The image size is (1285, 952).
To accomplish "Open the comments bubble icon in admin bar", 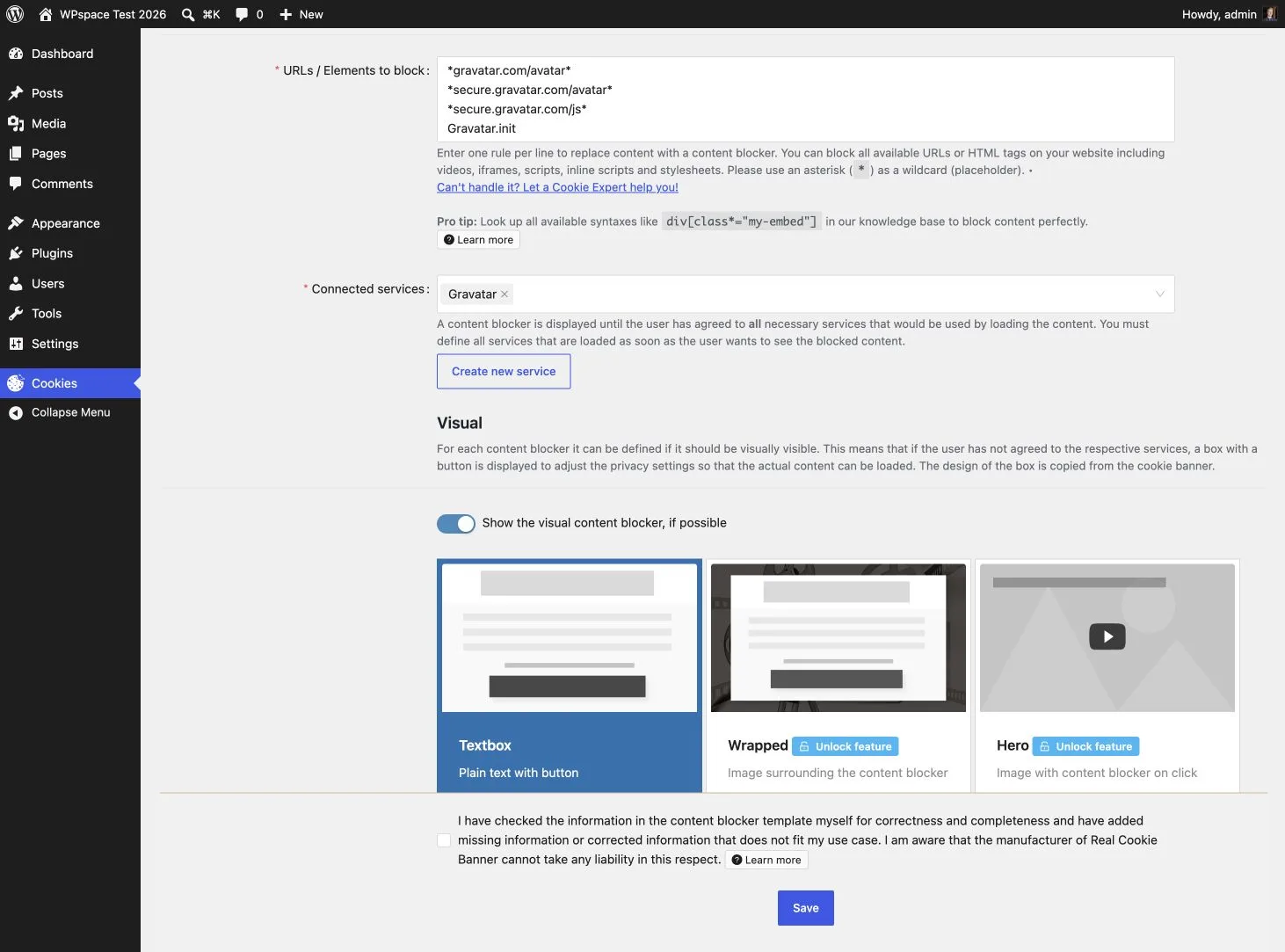I will tap(242, 14).
